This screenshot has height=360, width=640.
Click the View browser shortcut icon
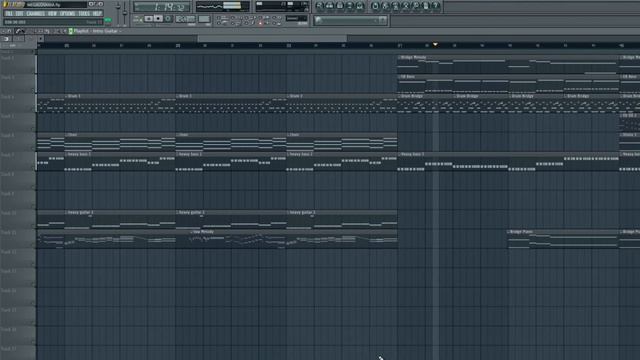click(350, 6)
